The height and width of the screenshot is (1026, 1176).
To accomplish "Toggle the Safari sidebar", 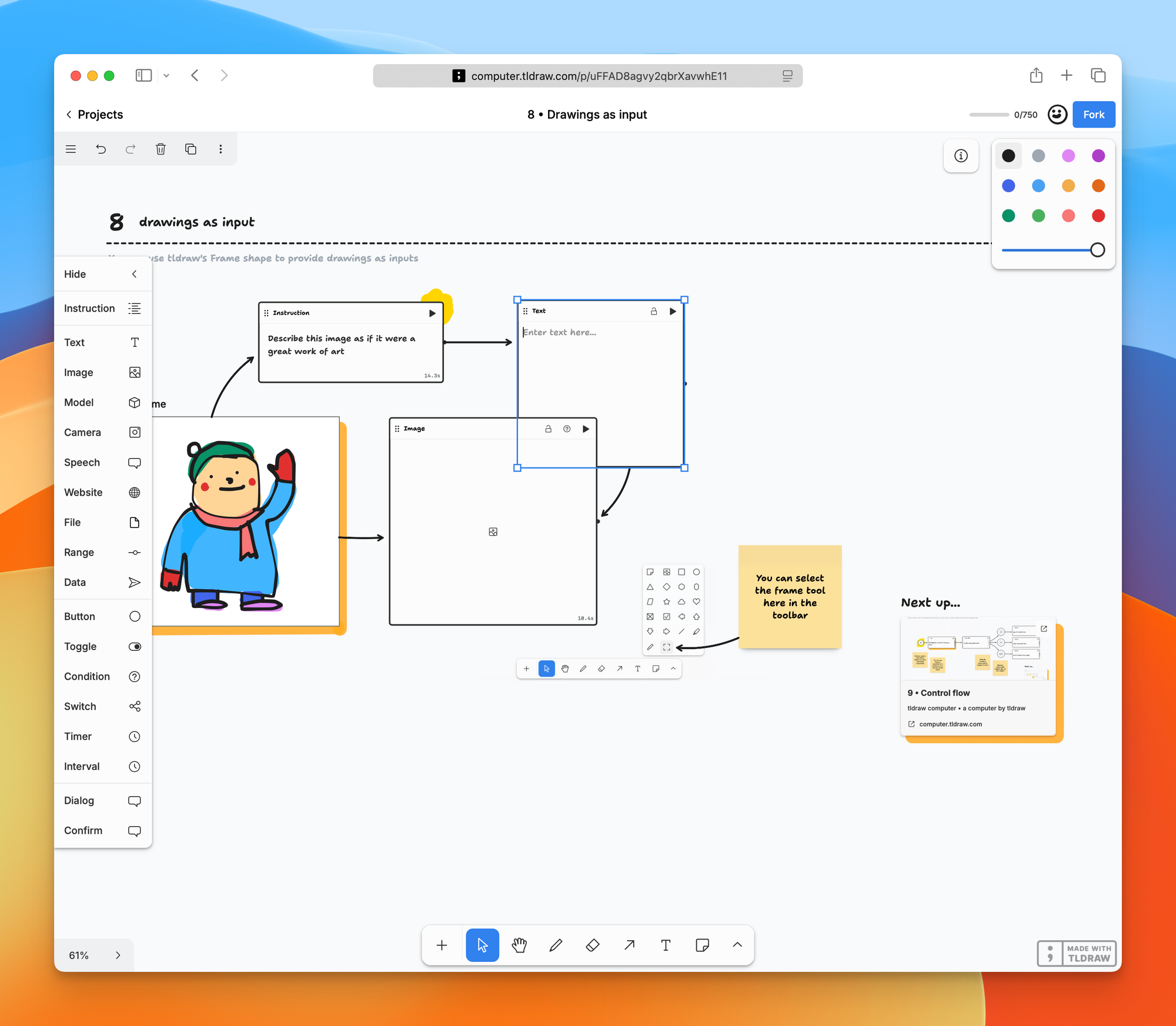I will coord(143,75).
